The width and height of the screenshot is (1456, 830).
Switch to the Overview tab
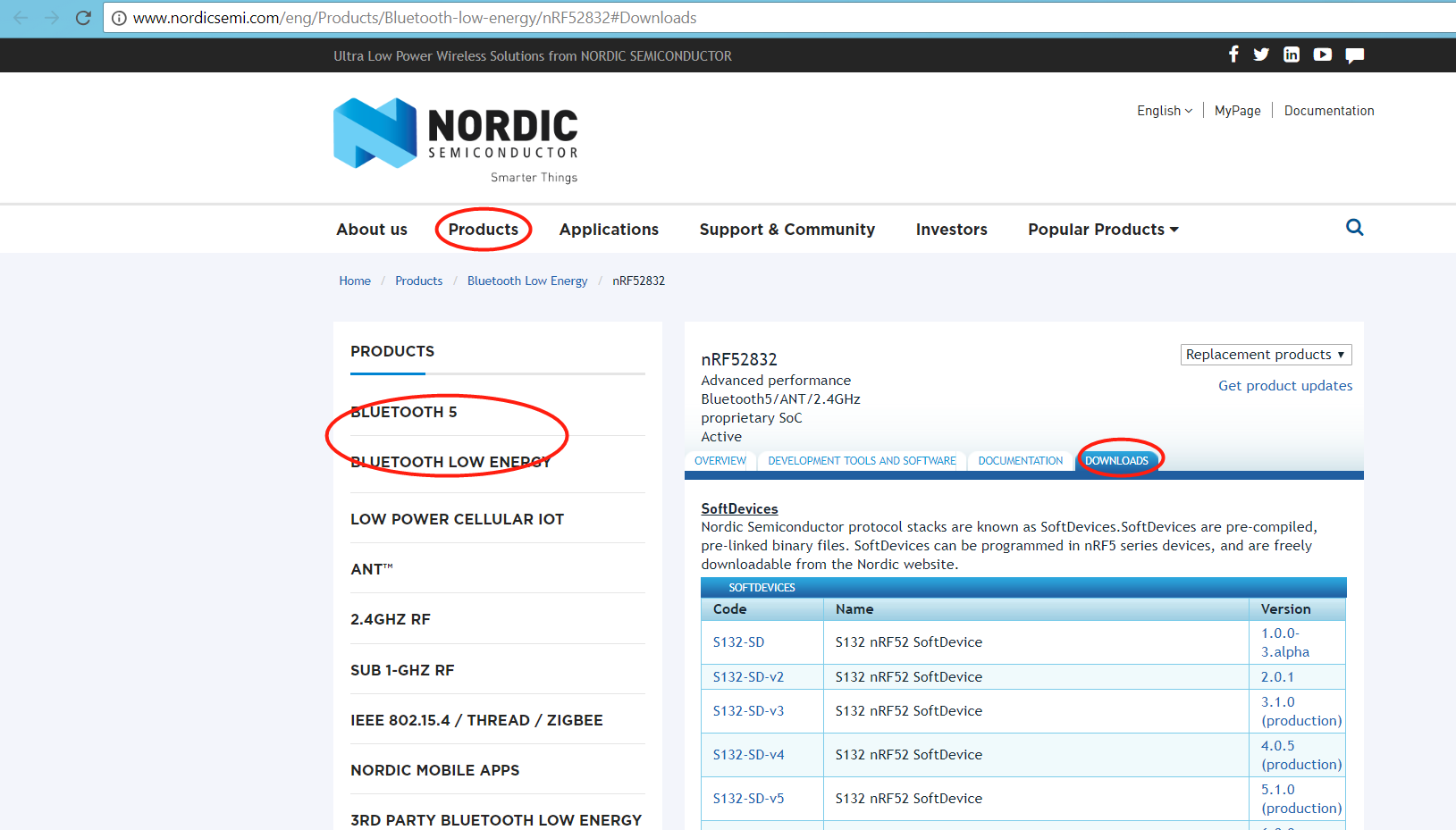coord(720,461)
